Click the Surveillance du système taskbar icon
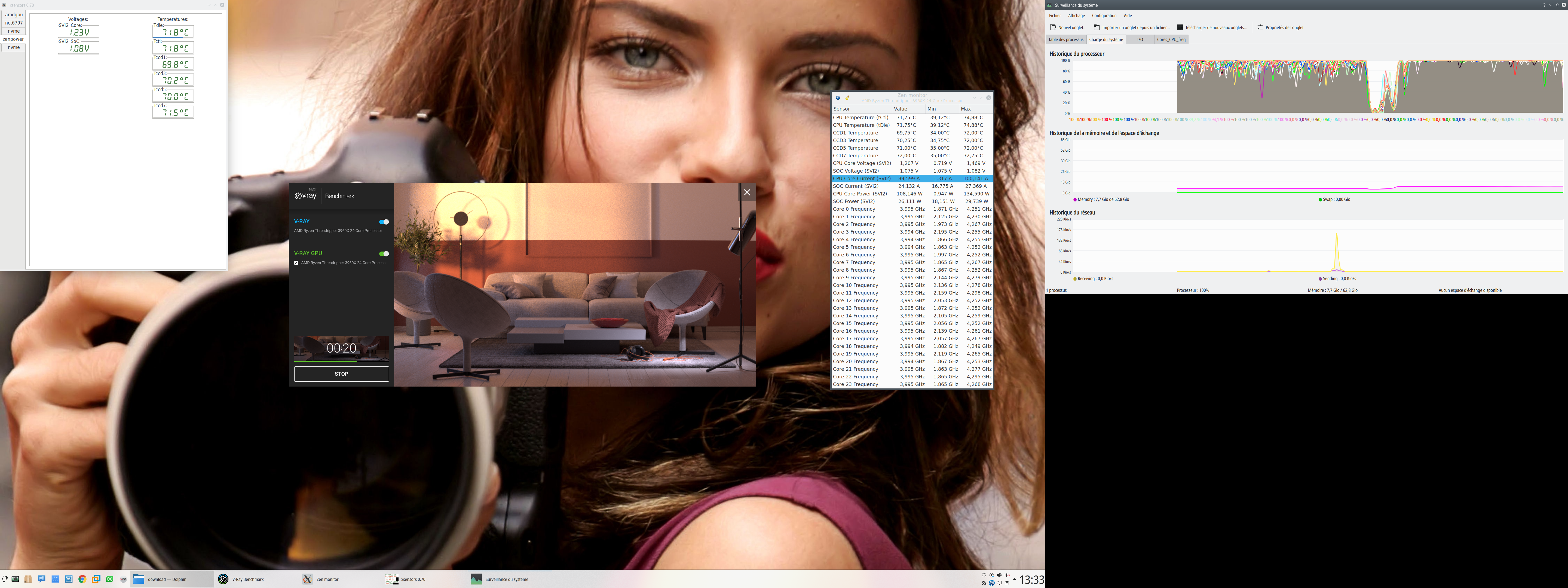 tap(476, 580)
